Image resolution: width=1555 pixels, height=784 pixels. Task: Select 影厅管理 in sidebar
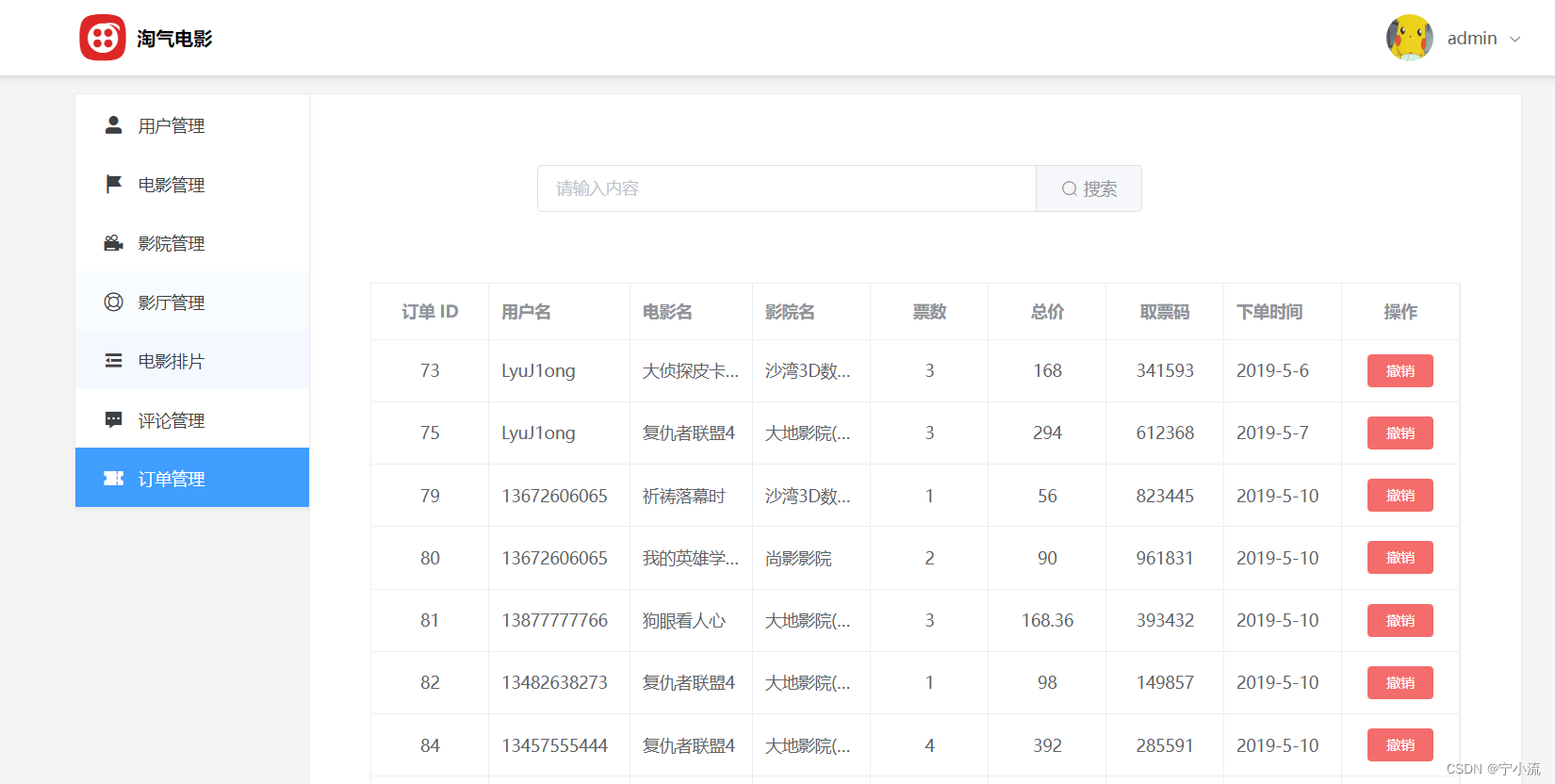(x=192, y=302)
